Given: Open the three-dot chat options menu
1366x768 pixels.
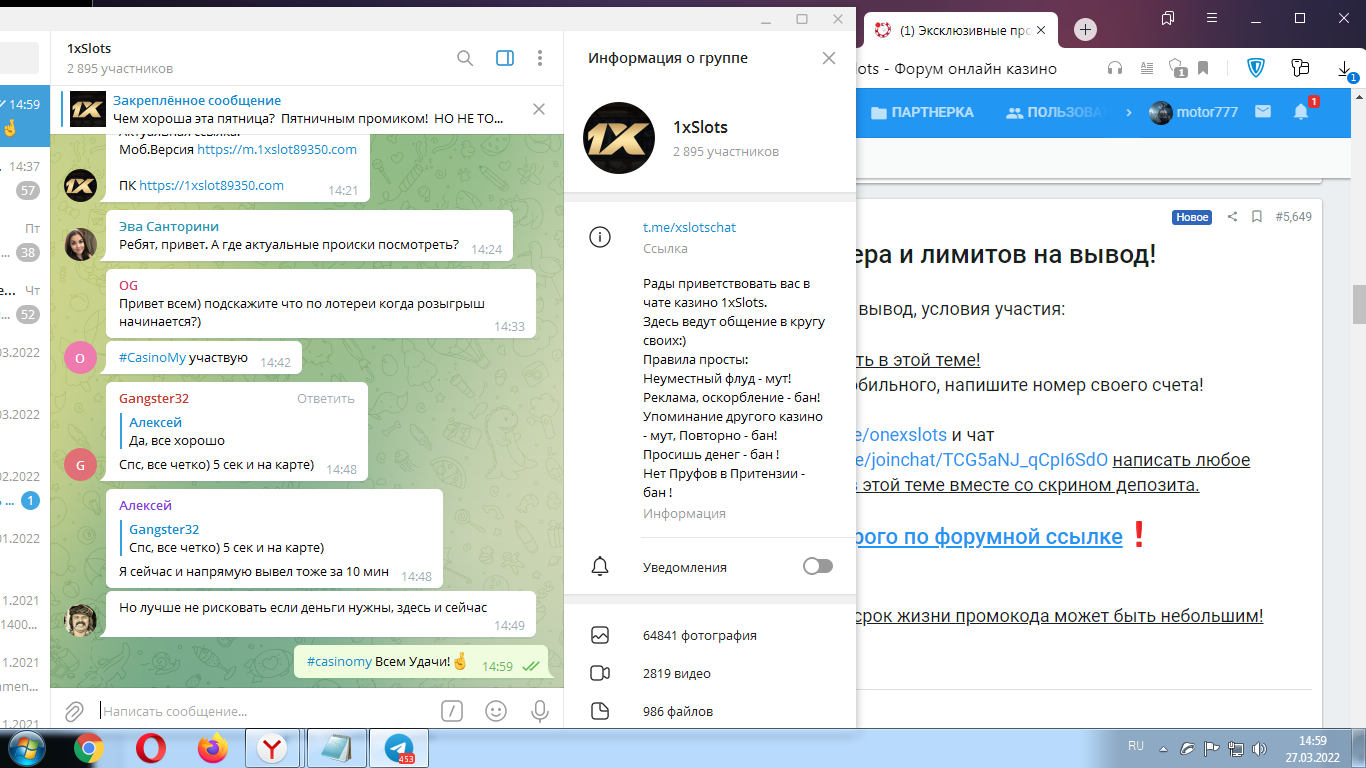Looking at the screenshot, I should coord(540,58).
